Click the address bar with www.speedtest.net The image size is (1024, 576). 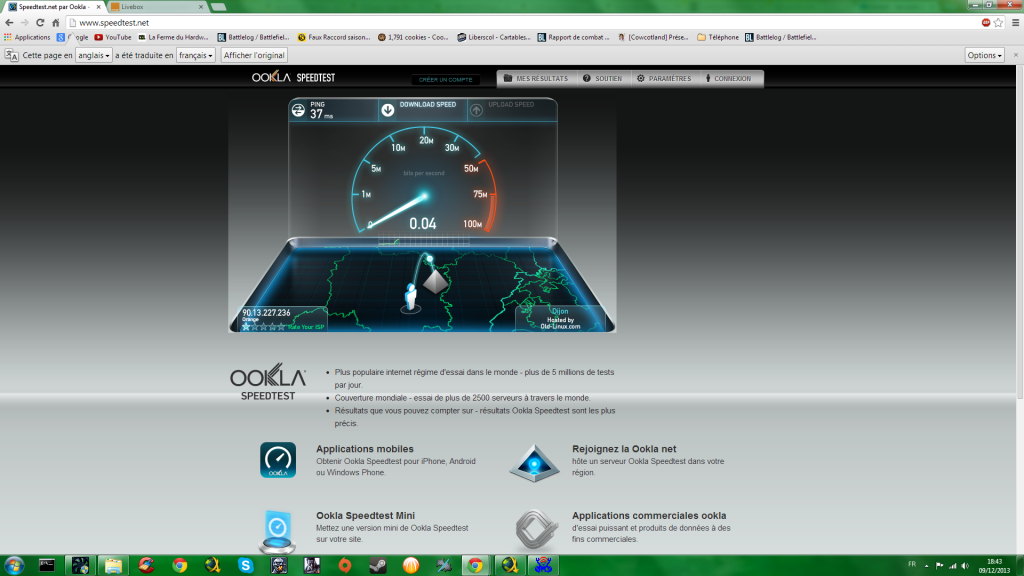pyautogui.click(x=522, y=23)
